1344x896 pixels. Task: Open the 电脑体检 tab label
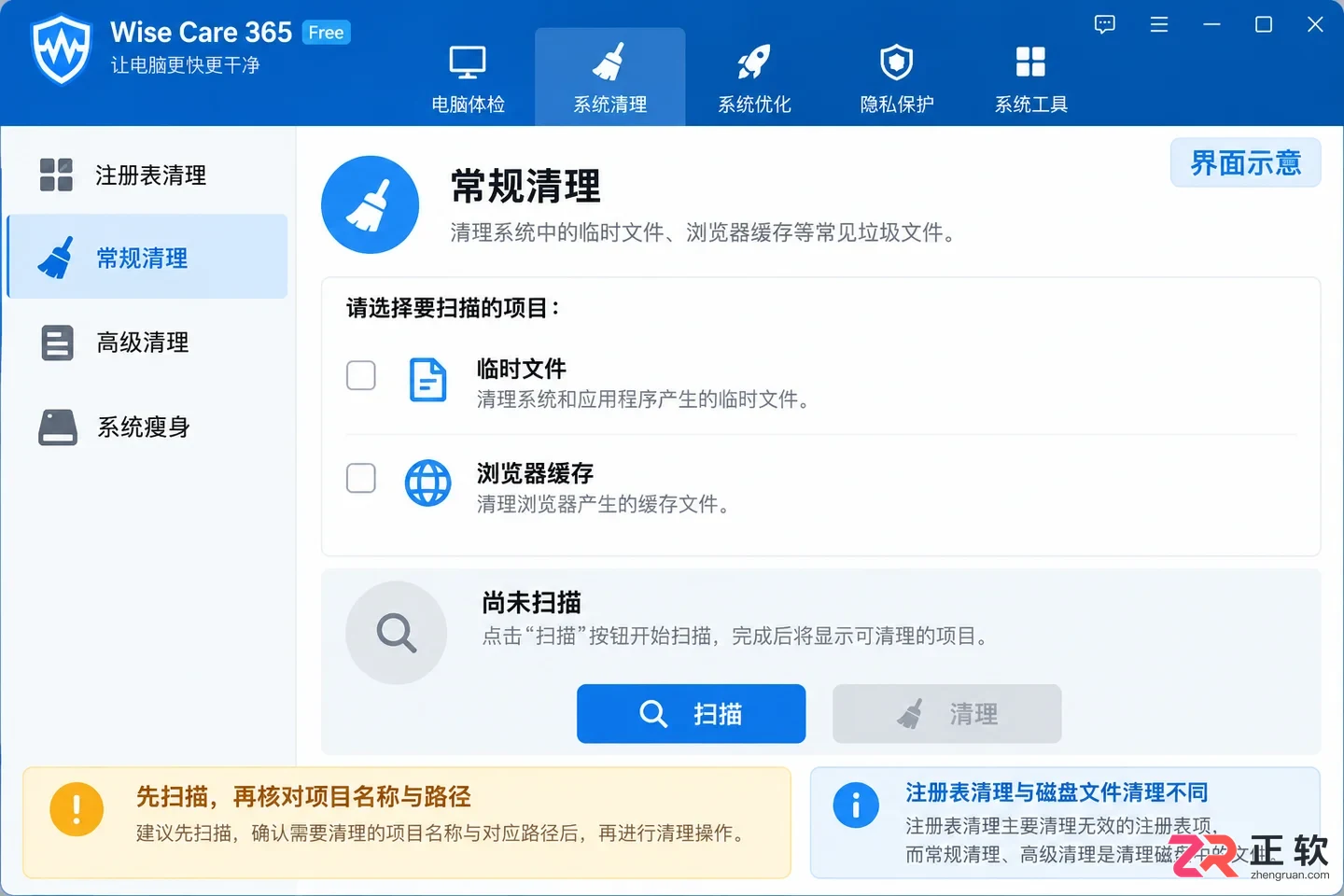(468, 105)
